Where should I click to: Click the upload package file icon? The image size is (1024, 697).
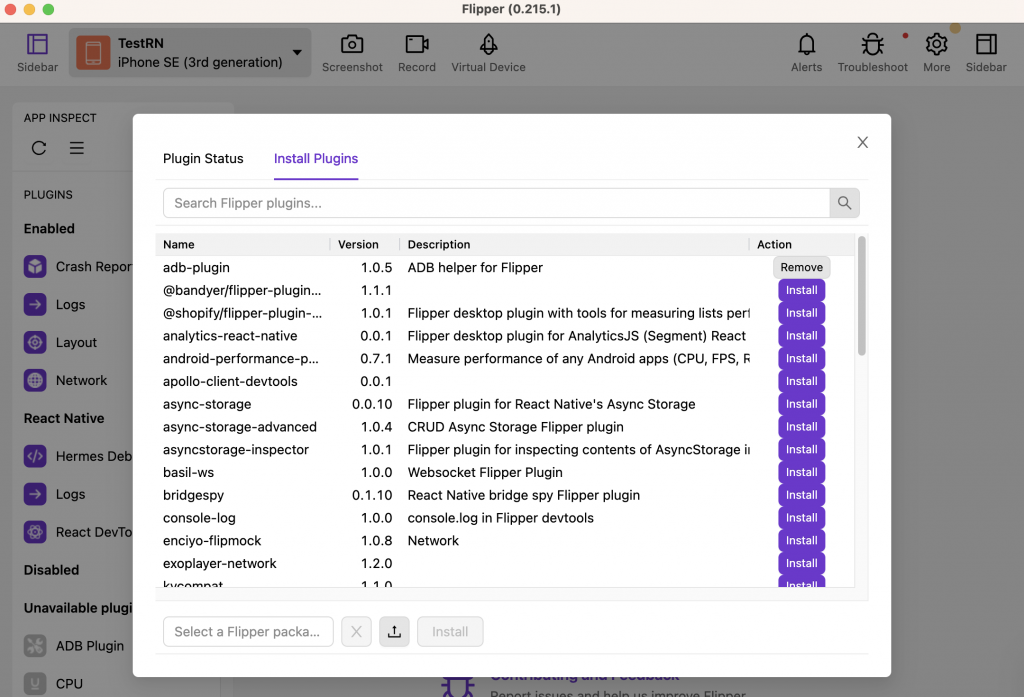(x=394, y=632)
